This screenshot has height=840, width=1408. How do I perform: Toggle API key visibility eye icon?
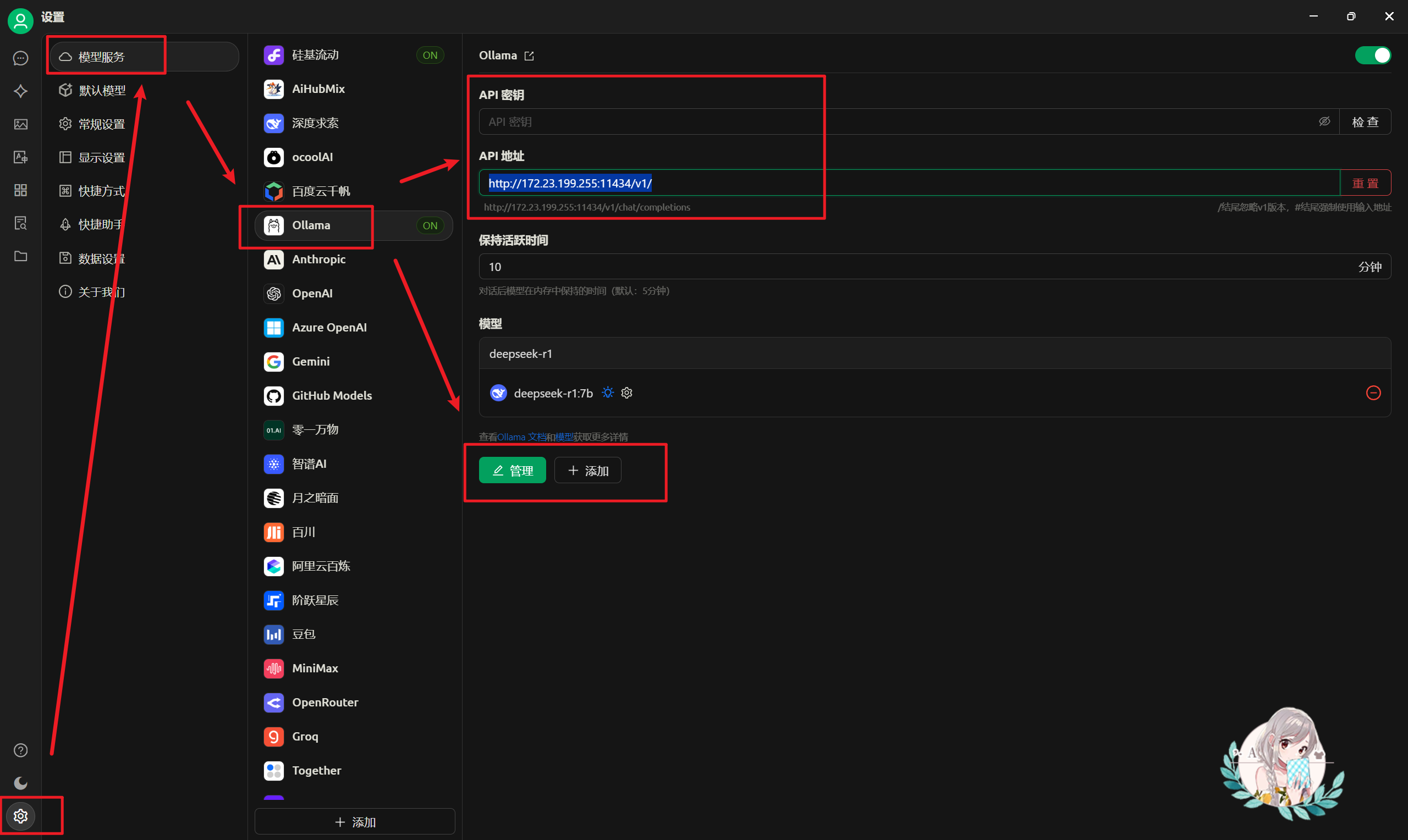pyautogui.click(x=1324, y=121)
